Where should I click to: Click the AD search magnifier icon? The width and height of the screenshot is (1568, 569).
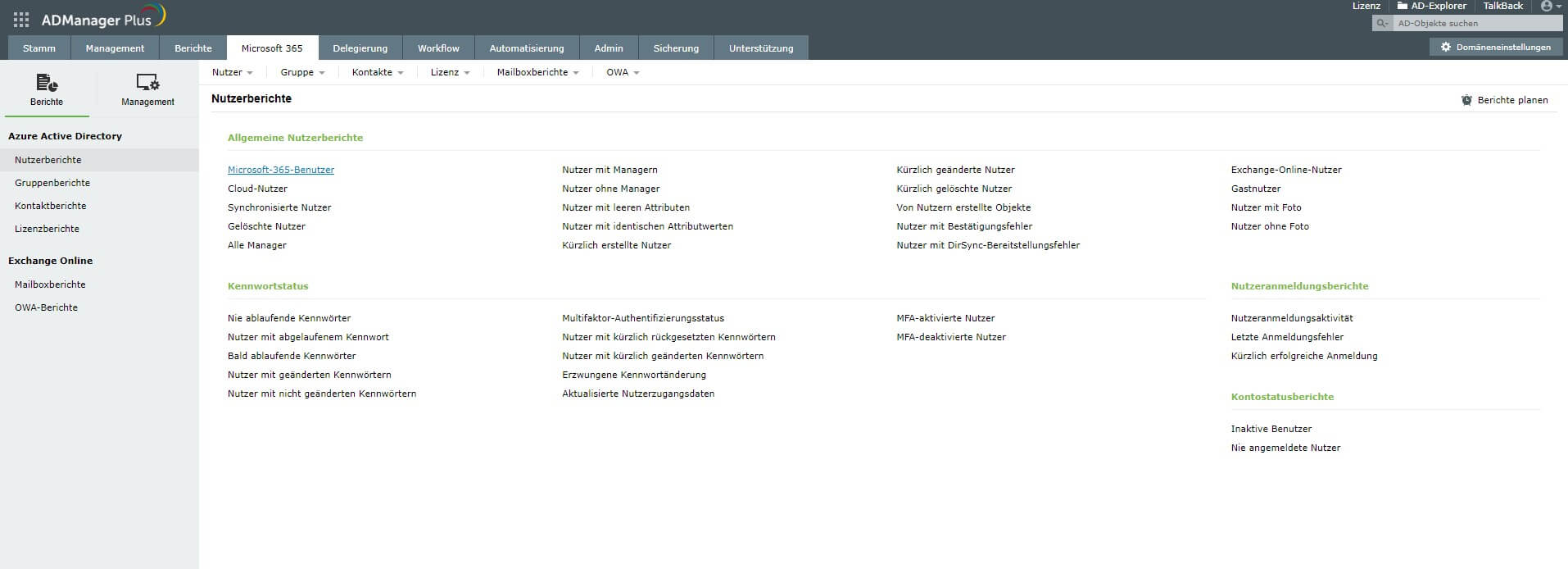1382,24
